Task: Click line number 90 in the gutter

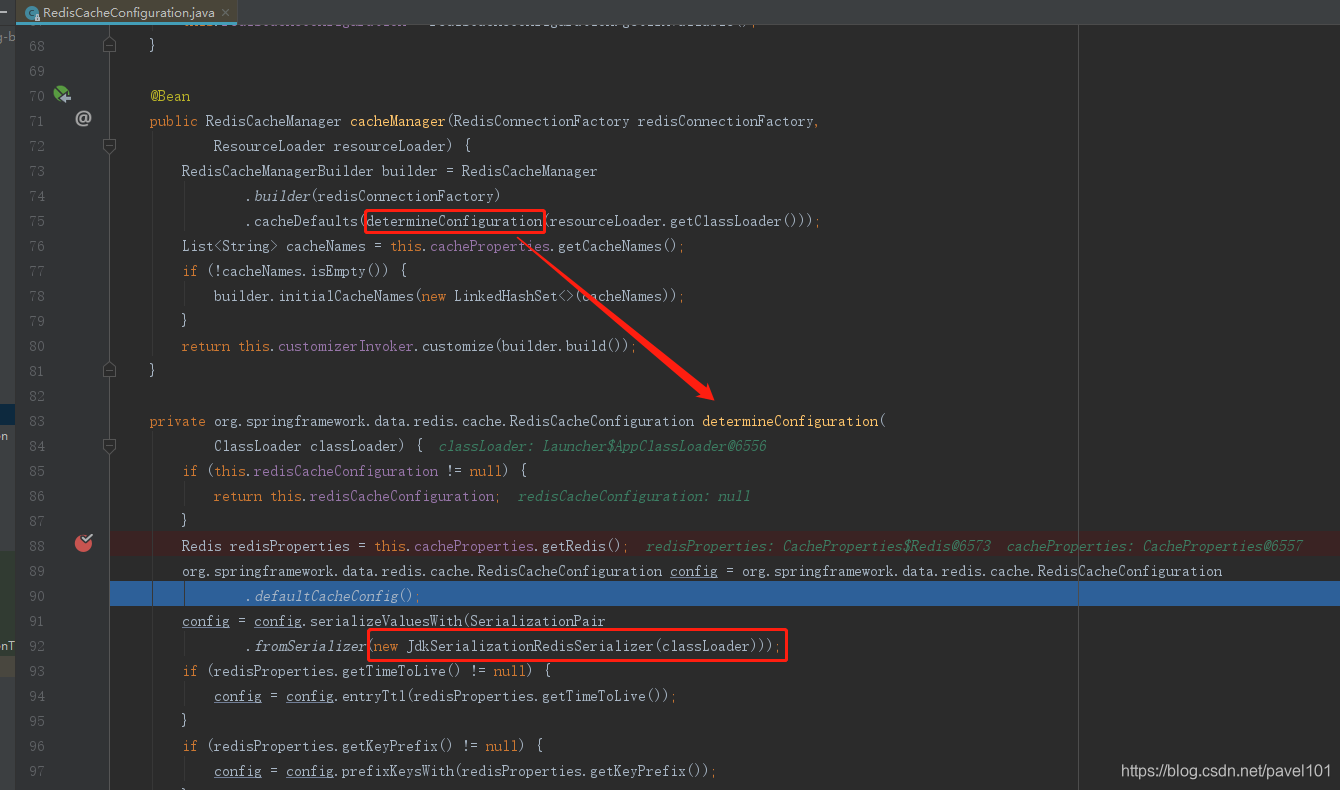Action: [x=37, y=596]
